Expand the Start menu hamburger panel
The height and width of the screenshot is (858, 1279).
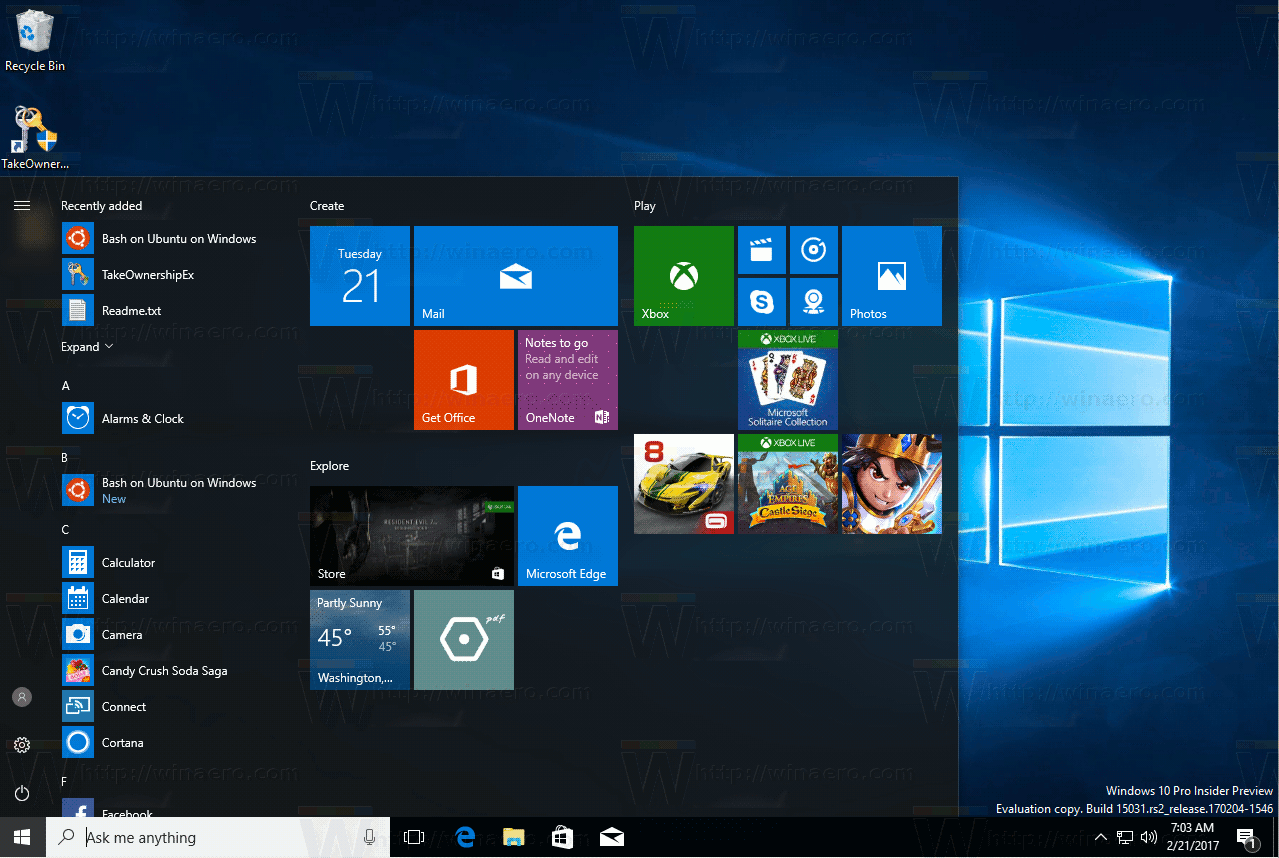point(21,205)
